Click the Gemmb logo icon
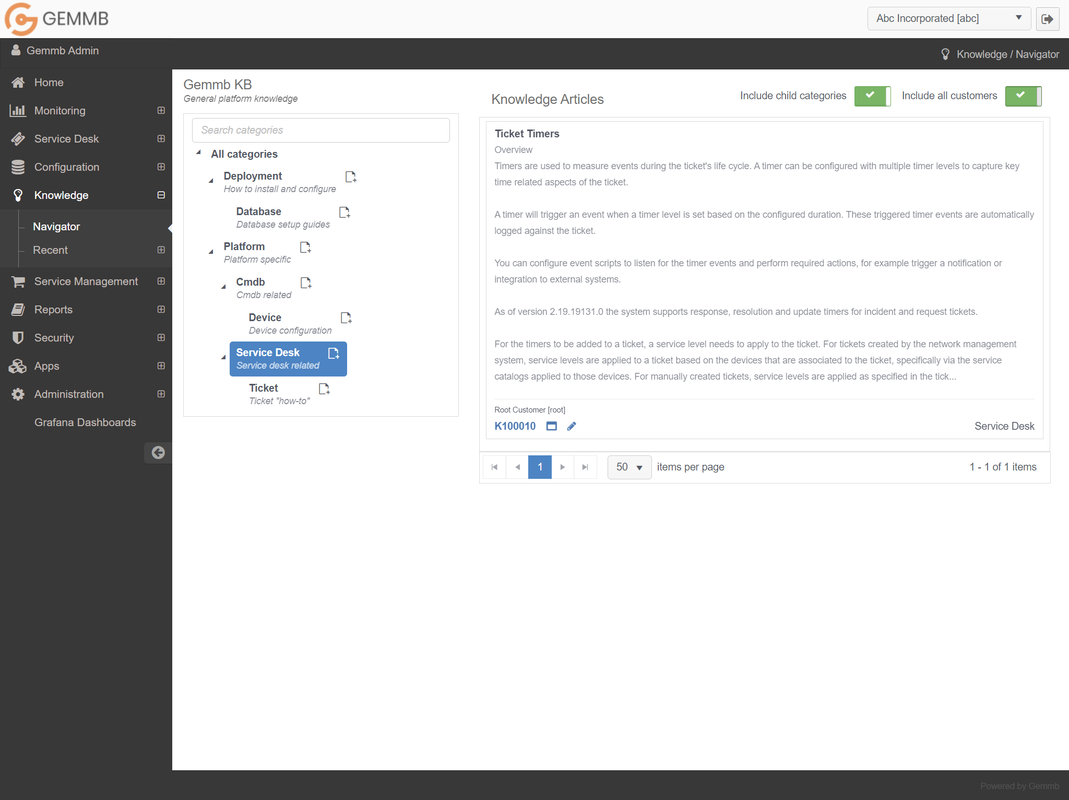The image size is (1069, 800). pyautogui.click(x=20, y=18)
